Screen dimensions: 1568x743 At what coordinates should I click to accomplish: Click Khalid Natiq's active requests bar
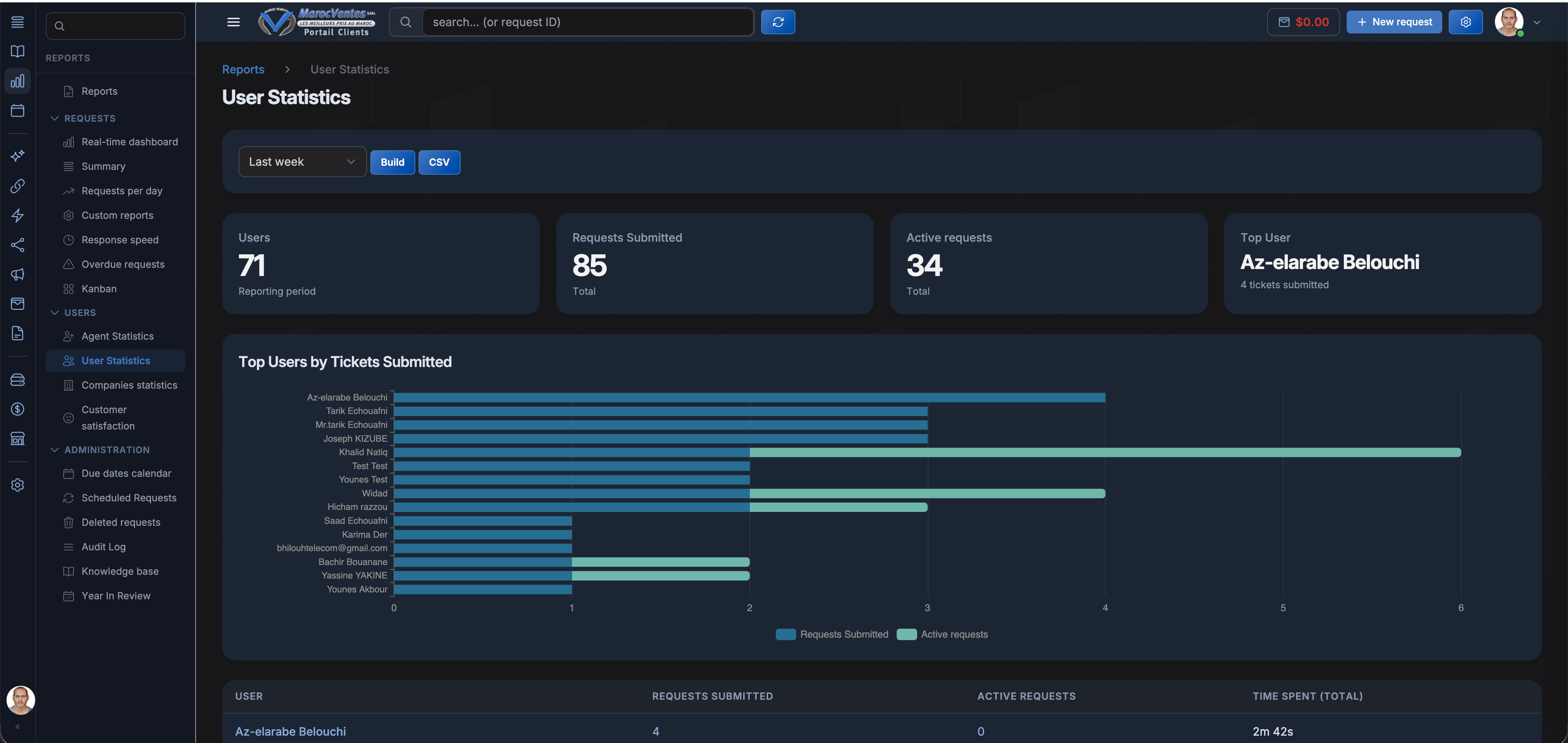pos(1096,452)
